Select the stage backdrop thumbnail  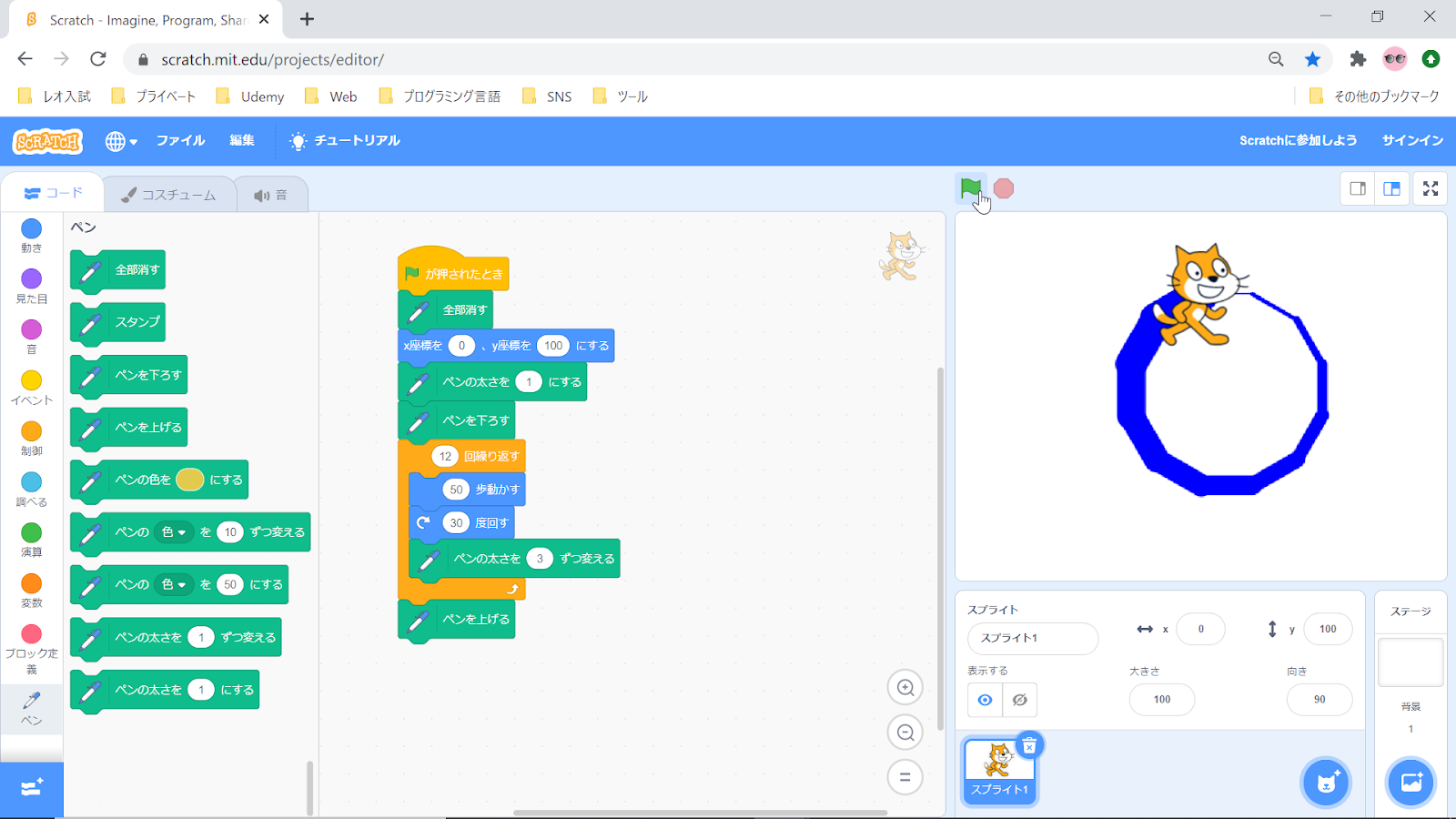pyautogui.click(x=1410, y=662)
